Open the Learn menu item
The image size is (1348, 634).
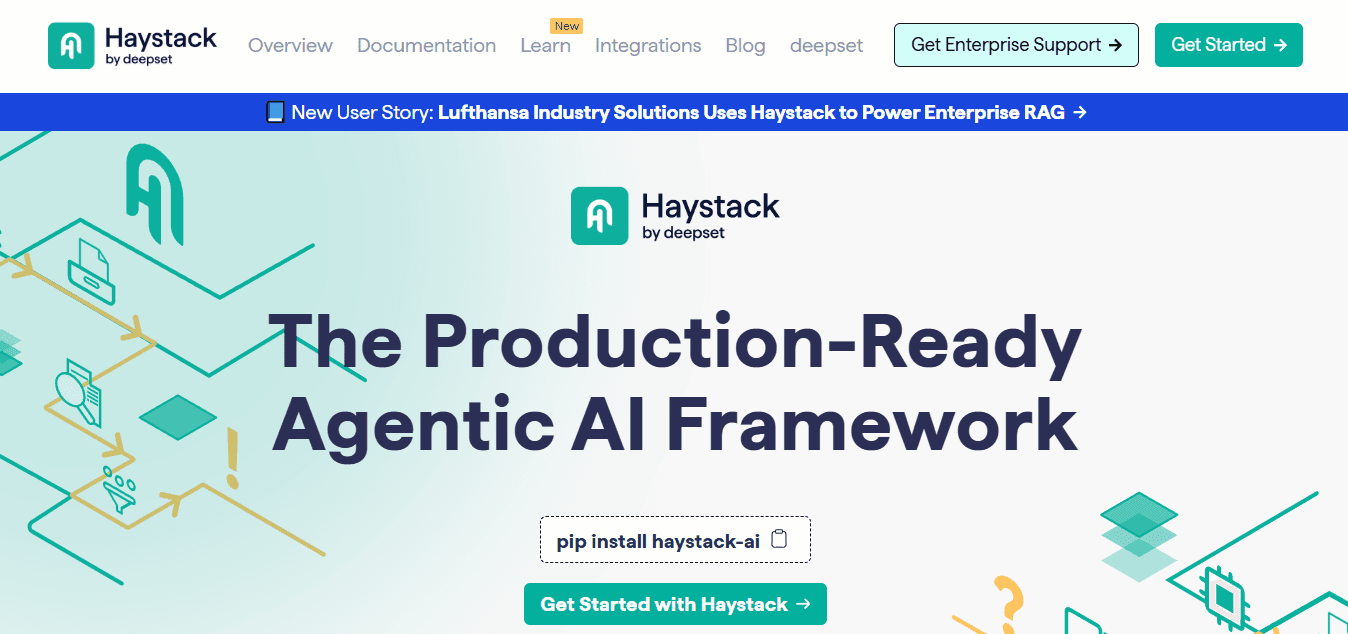pos(545,45)
